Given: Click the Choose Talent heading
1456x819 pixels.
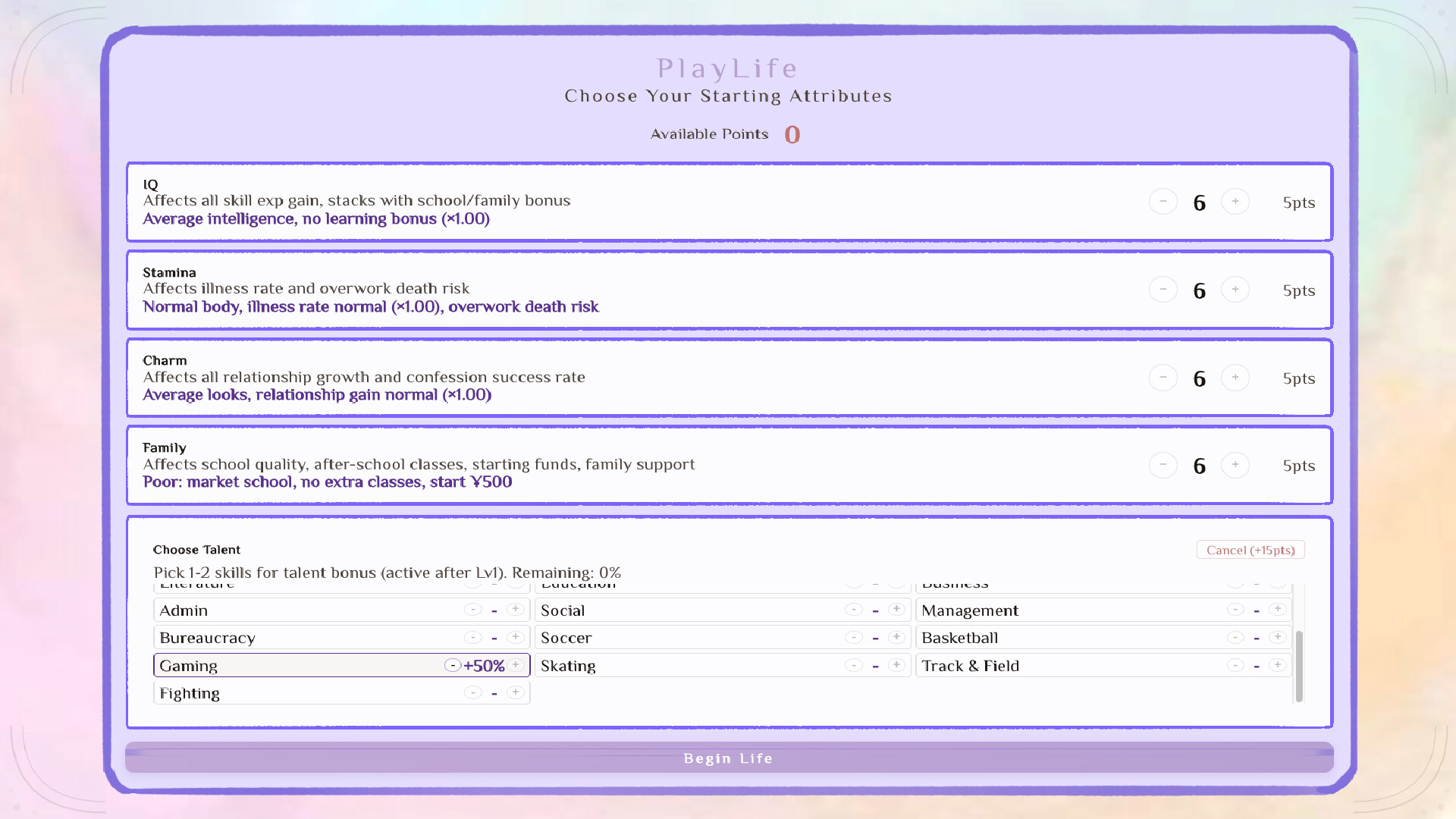Looking at the screenshot, I should [196, 550].
